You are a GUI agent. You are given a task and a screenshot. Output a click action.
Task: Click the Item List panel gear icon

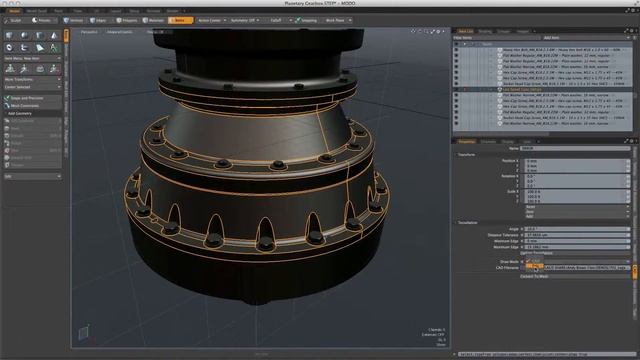(632, 31)
